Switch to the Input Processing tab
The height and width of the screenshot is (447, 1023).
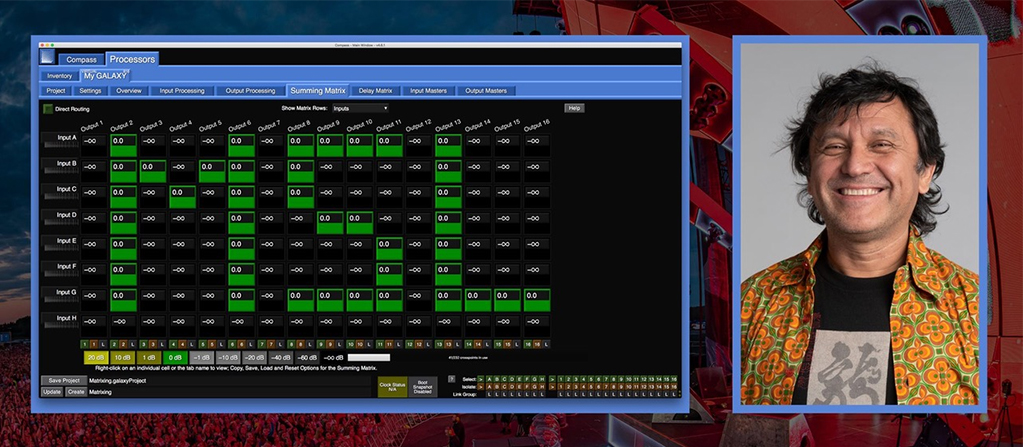coord(181,90)
